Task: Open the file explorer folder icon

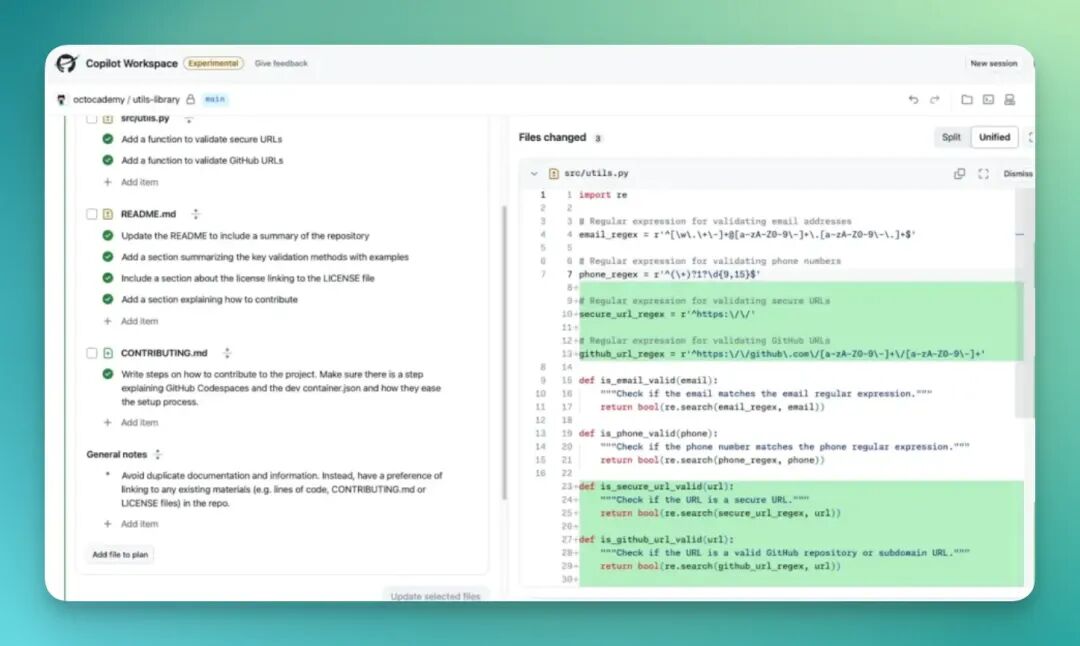Action: pos(967,99)
